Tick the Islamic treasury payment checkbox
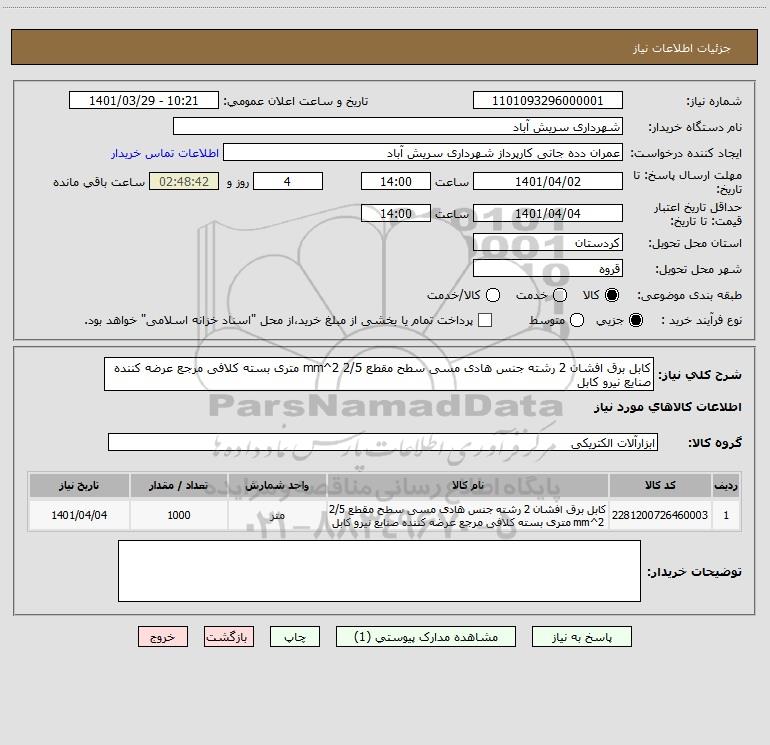The height and width of the screenshot is (745, 770). click(485, 320)
